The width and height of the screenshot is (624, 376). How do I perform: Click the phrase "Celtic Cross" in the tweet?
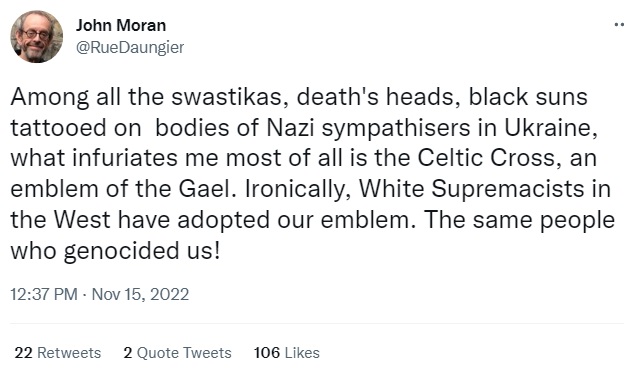click(x=487, y=158)
